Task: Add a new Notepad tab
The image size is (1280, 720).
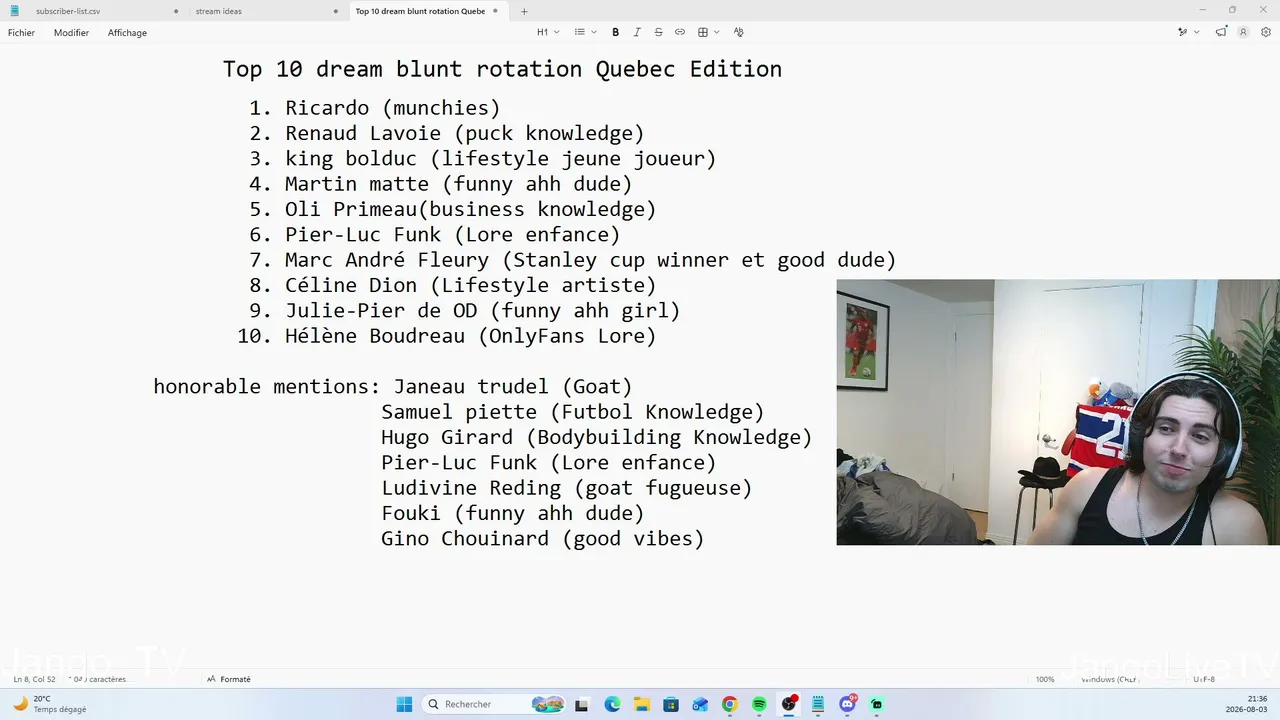Action: click(524, 11)
